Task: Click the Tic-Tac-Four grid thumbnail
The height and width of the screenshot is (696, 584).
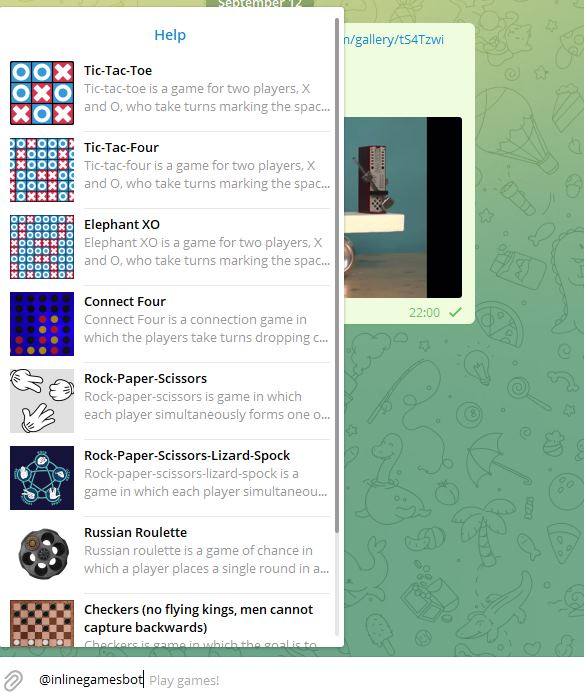Action: pos(42,170)
